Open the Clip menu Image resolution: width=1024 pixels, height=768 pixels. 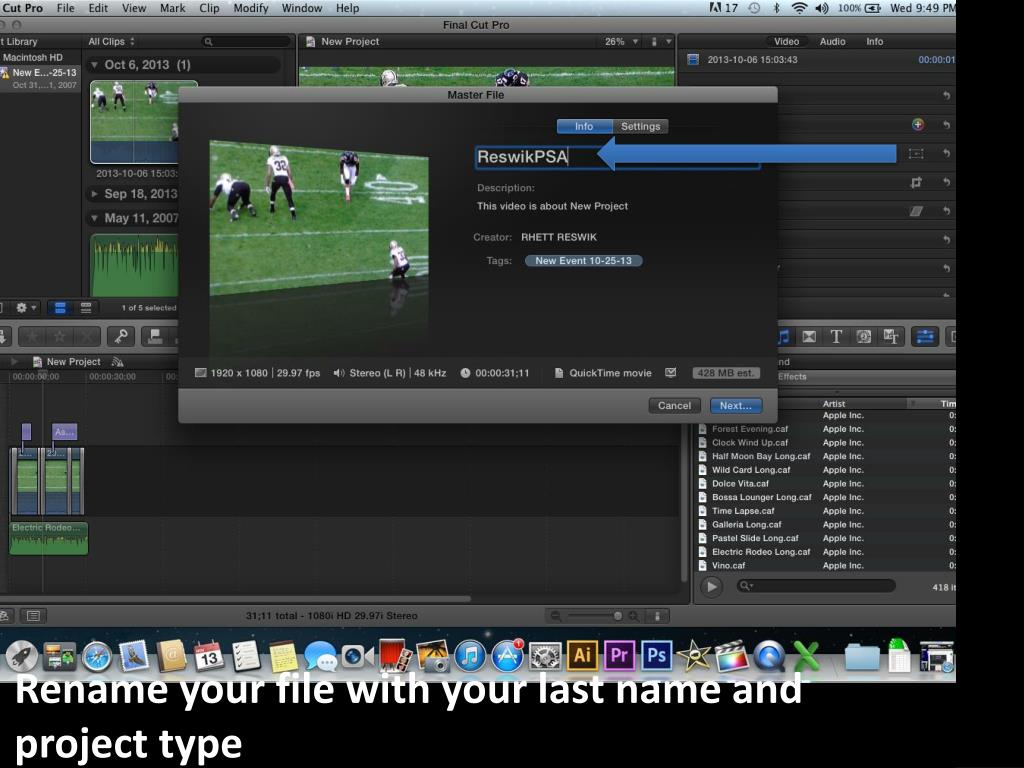[209, 8]
